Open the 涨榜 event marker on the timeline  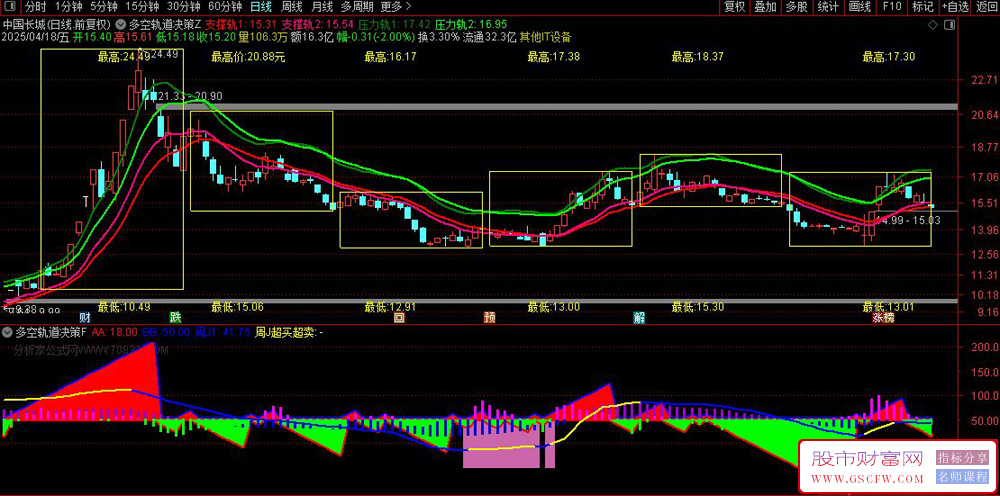coord(883,317)
